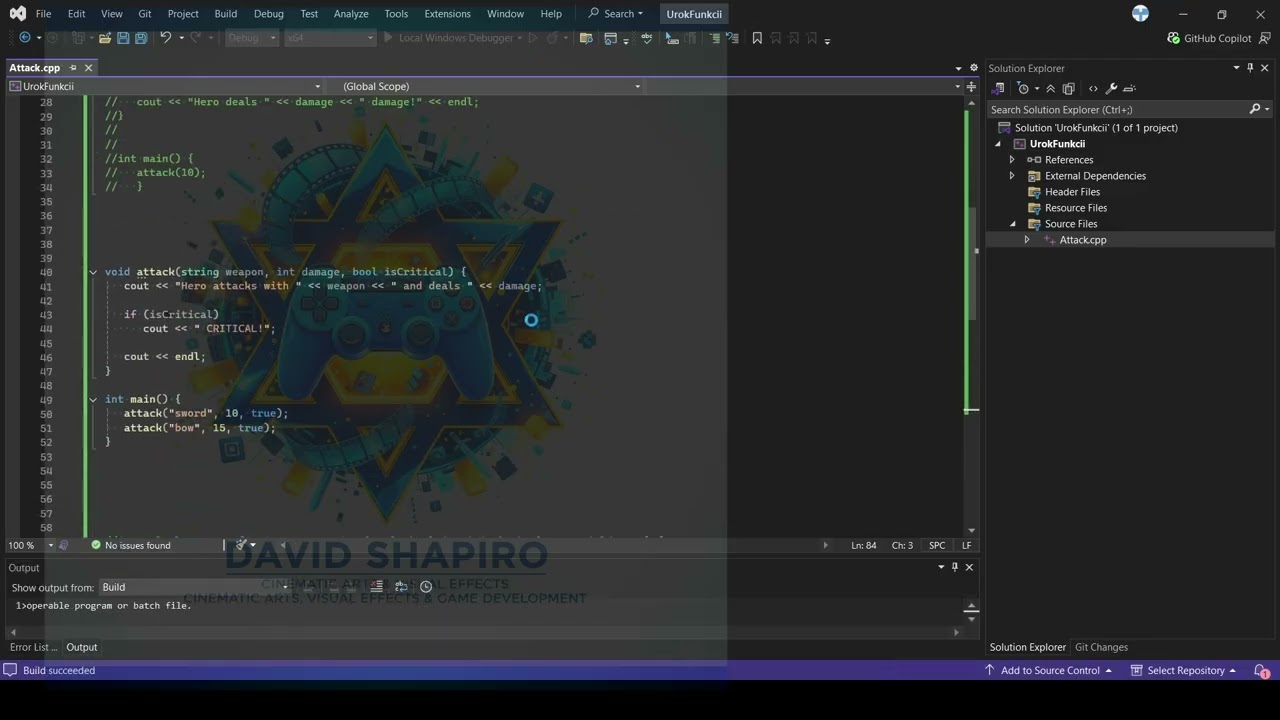Image resolution: width=1280 pixels, height=720 pixels.
Task: Switch to the Error List tab
Action: tap(33, 647)
